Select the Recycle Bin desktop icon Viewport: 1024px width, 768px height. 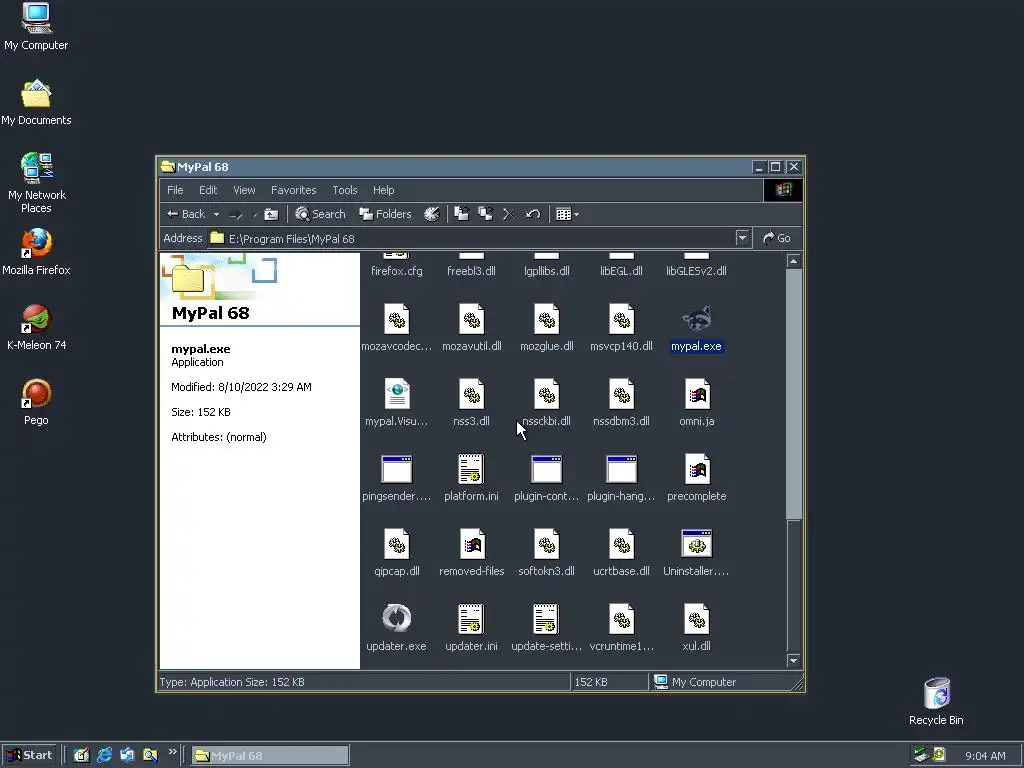pyautogui.click(x=936, y=701)
